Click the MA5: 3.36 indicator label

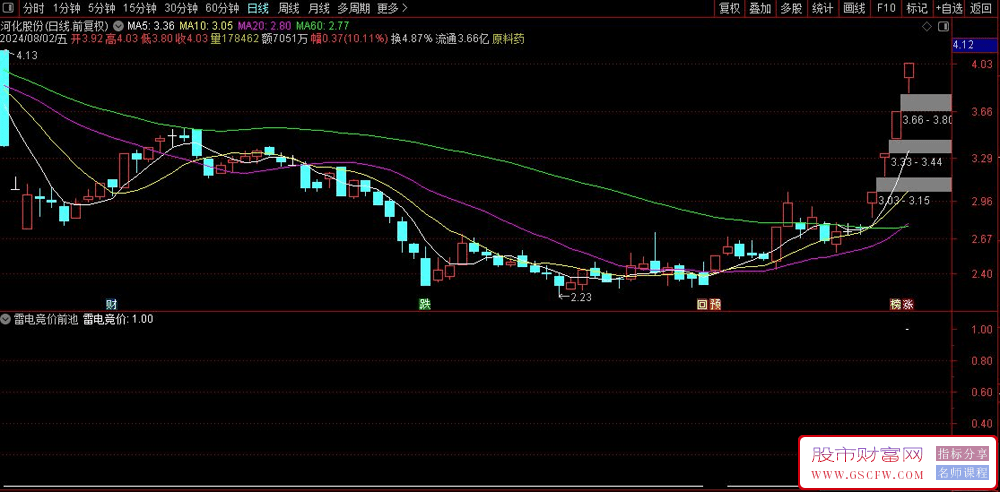tap(151, 26)
